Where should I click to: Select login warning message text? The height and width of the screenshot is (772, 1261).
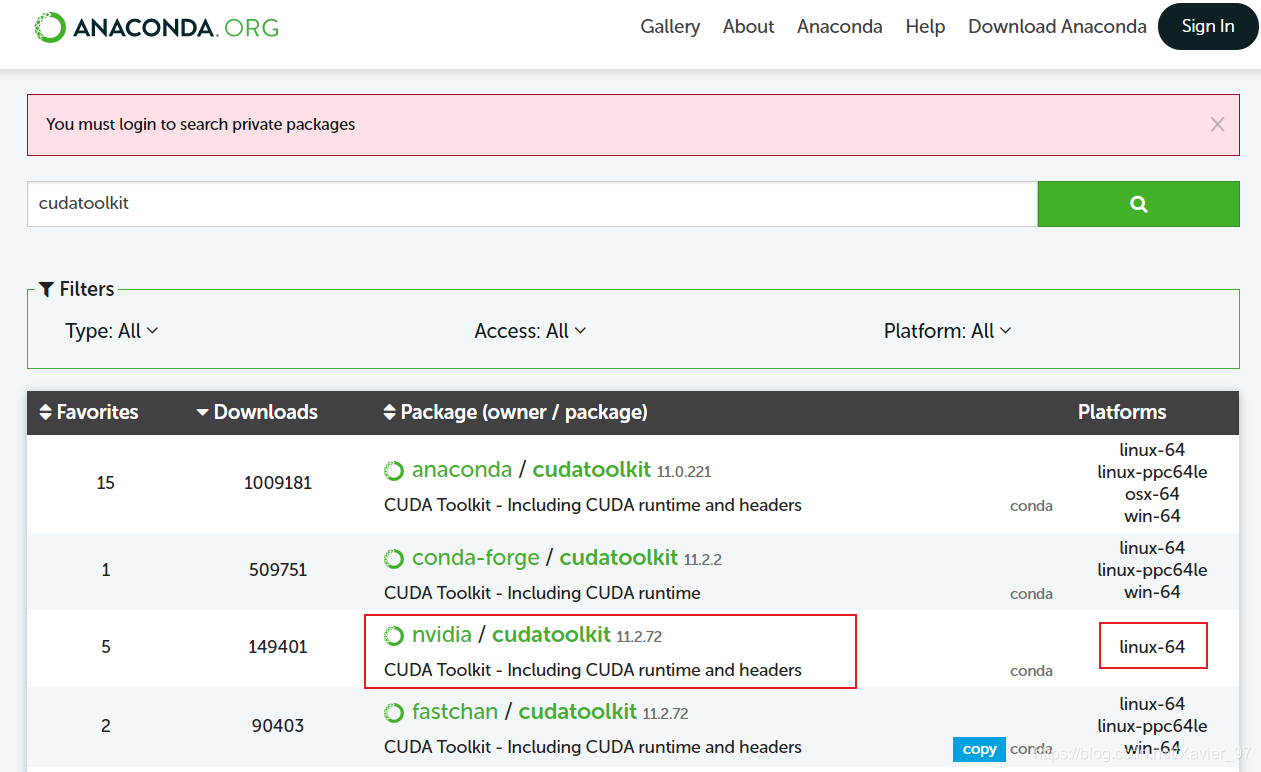201,125
